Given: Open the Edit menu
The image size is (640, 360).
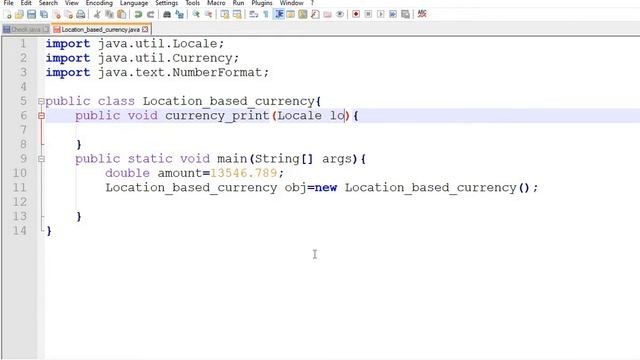Looking at the screenshot, I should (26, 3).
